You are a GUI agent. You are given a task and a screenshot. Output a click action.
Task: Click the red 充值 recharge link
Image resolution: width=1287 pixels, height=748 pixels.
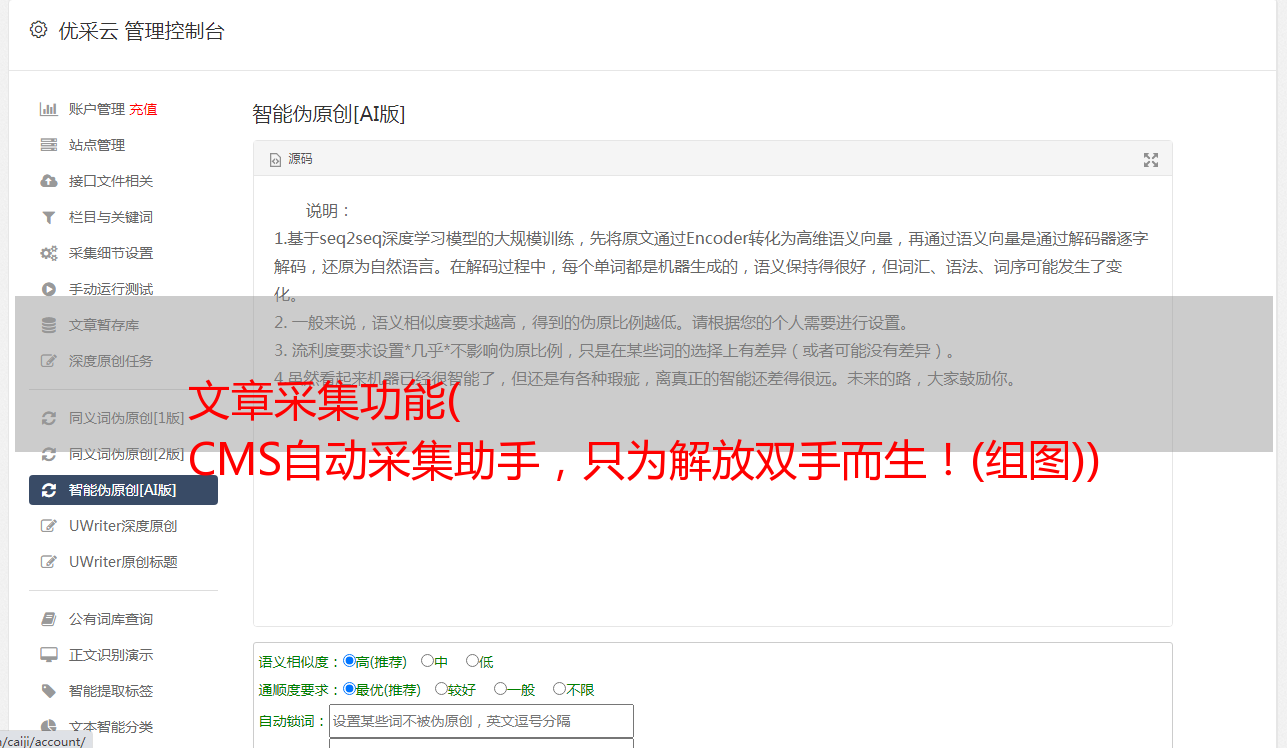pos(143,109)
